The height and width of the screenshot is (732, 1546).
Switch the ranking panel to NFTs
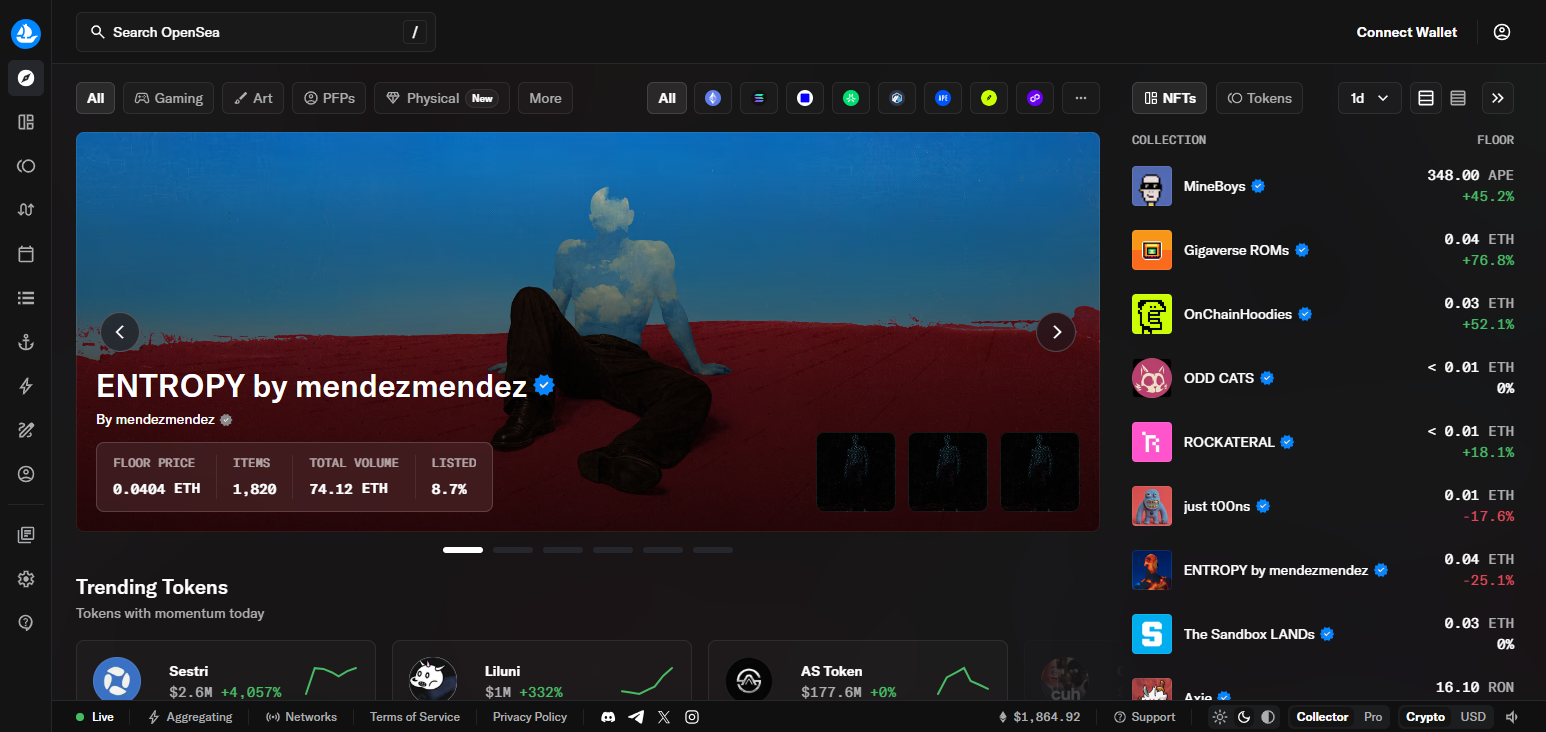pyautogui.click(x=1170, y=98)
